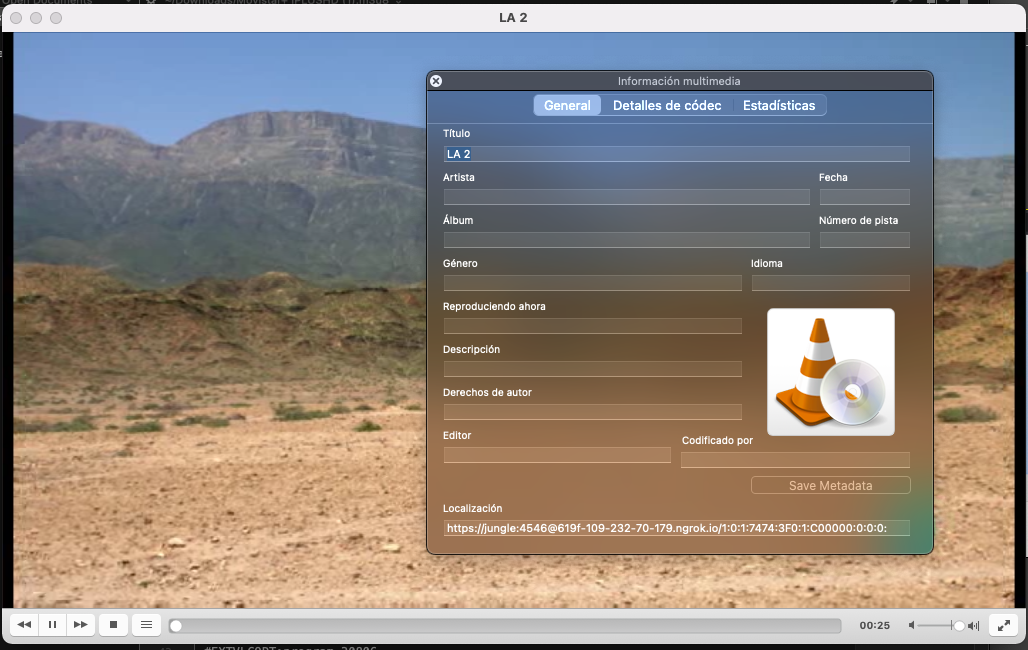Stop the video playback
1028x650 pixels.
point(113,625)
